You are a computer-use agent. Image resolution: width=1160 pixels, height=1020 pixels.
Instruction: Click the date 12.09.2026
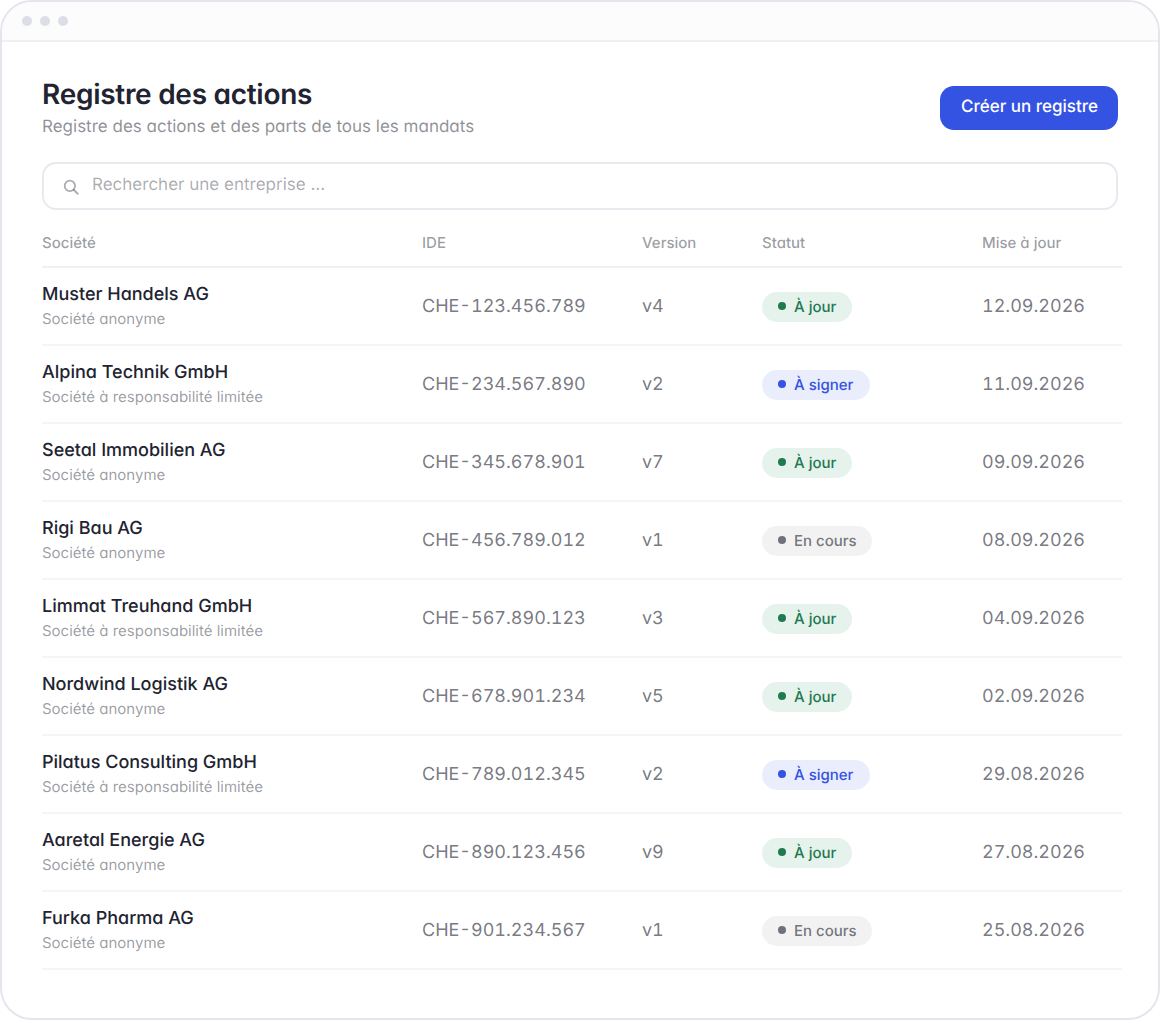pyautogui.click(x=1033, y=306)
